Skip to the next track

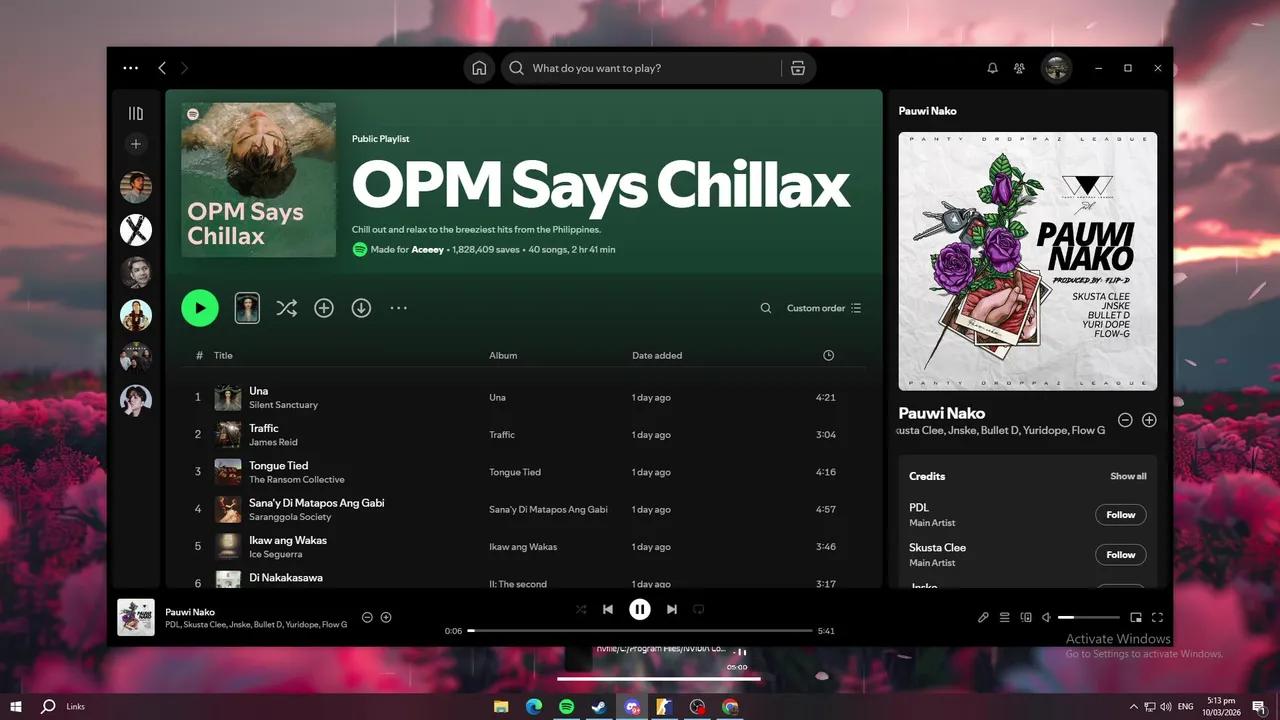672,609
